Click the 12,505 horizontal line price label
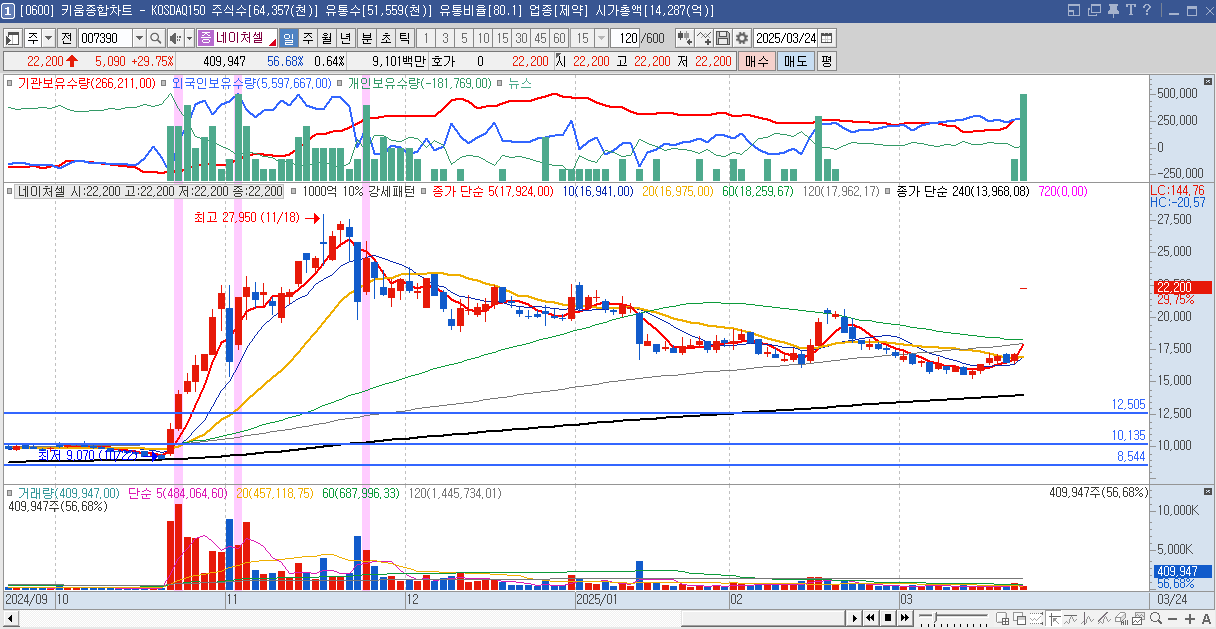 click(1128, 404)
